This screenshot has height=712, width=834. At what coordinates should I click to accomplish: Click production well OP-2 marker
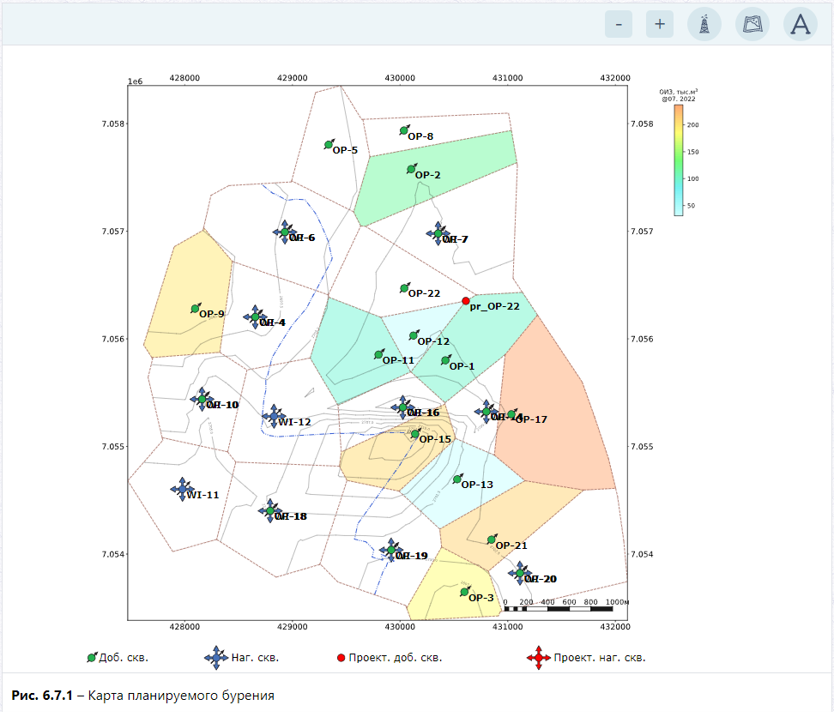(x=411, y=169)
